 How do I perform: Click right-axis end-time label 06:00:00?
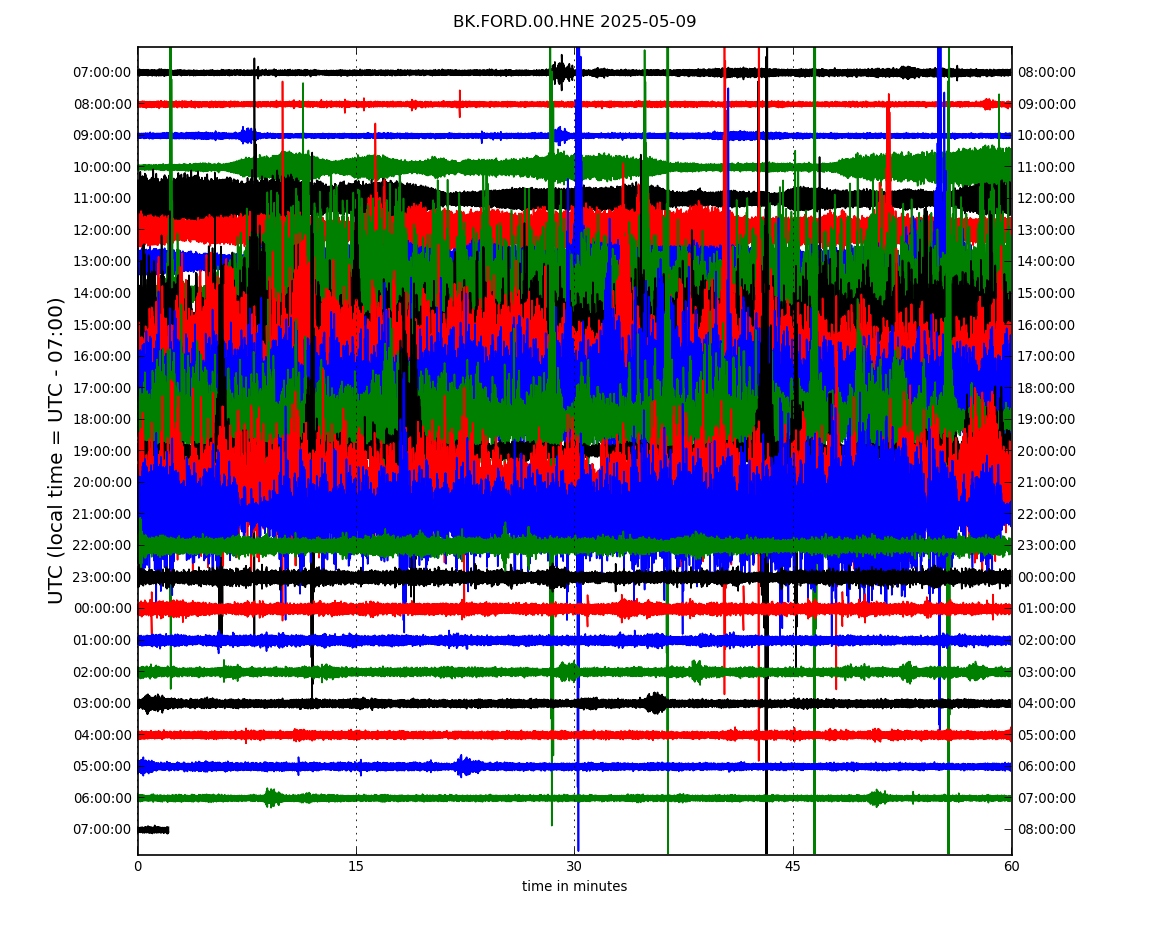[x=1047, y=767]
